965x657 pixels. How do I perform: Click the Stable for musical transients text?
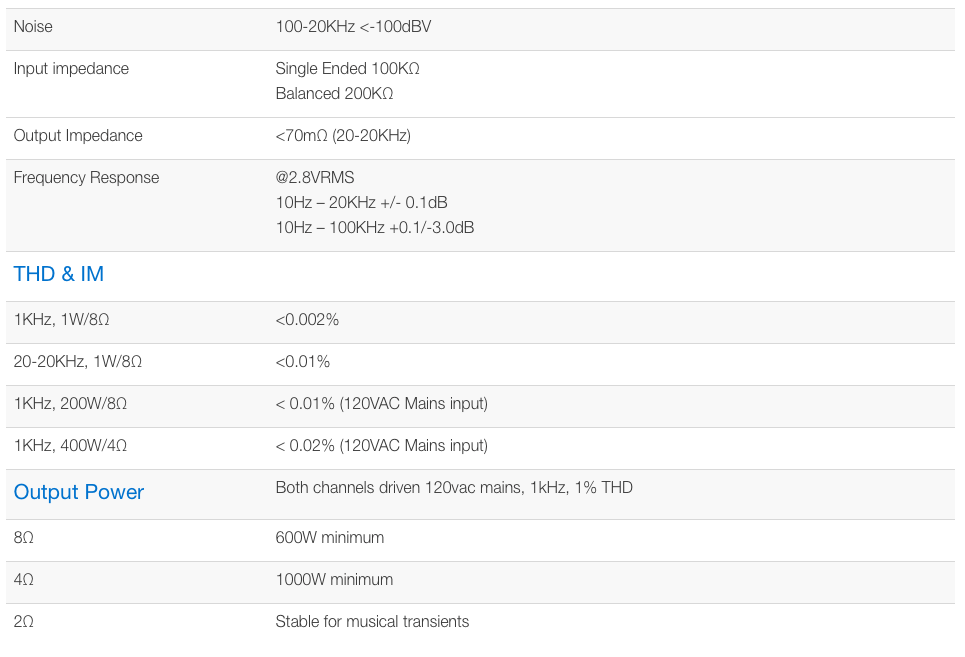(x=372, y=622)
